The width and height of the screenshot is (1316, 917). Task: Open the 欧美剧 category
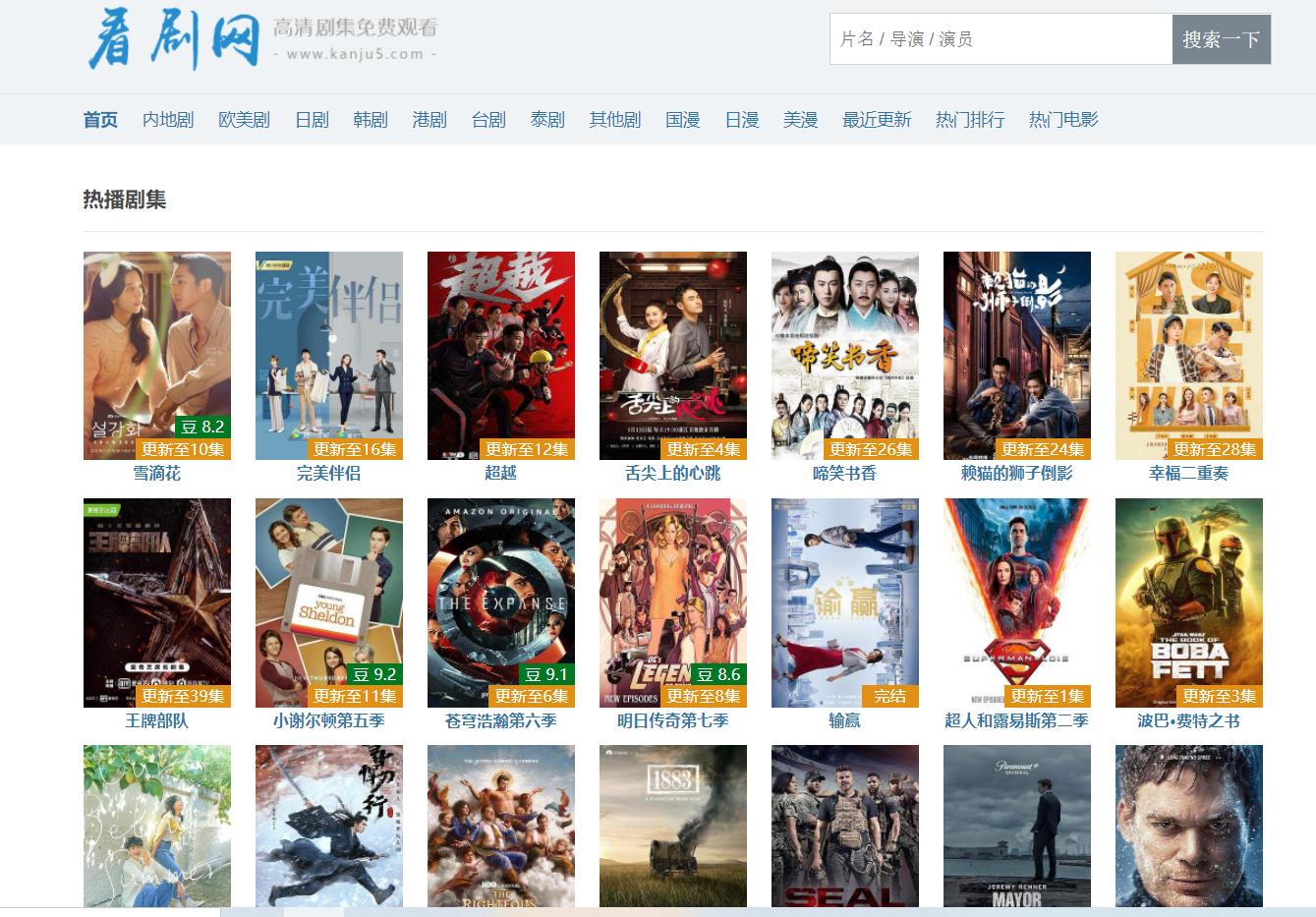[x=244, y=120]
